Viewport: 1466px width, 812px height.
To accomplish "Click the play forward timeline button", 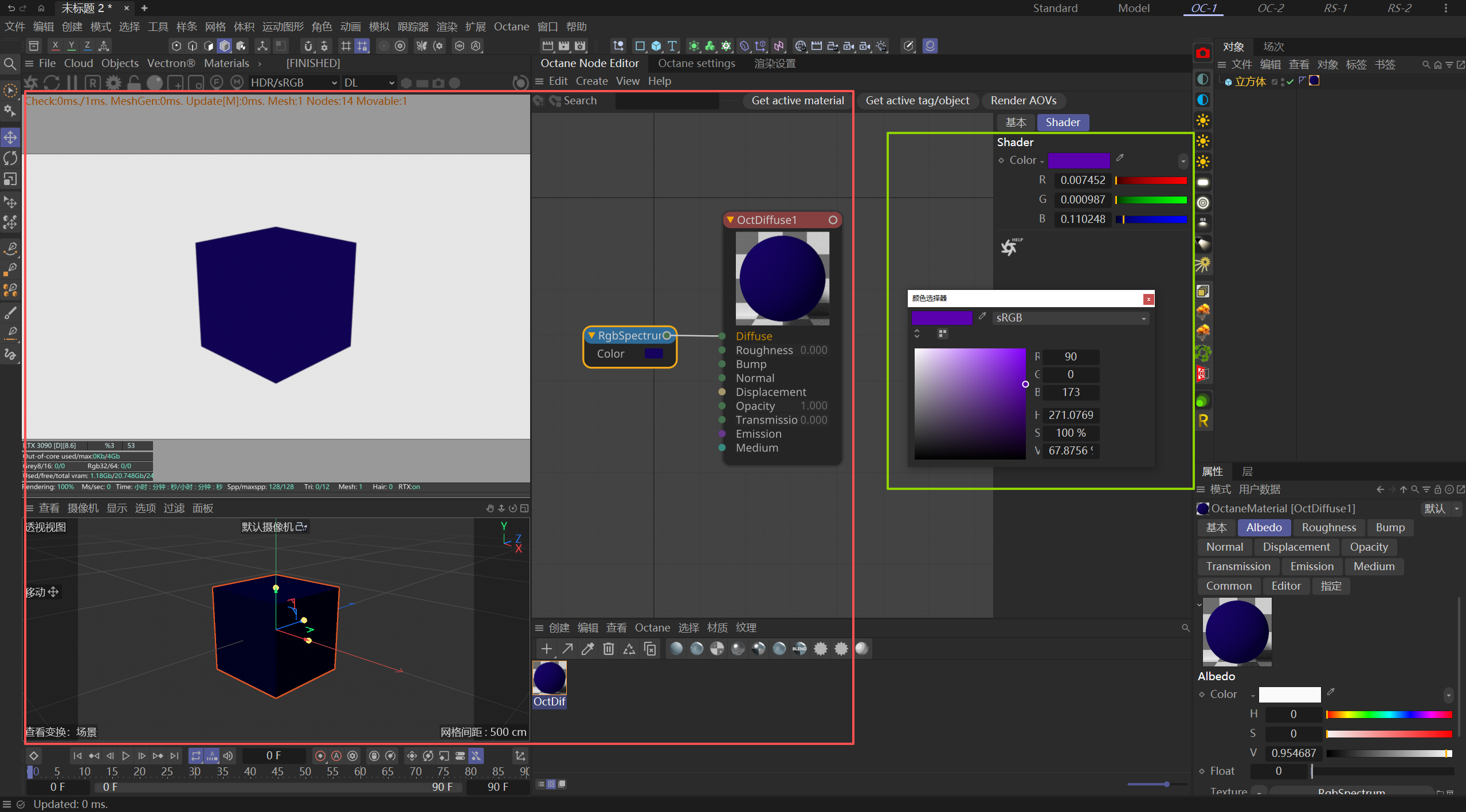I will [126, 756].
